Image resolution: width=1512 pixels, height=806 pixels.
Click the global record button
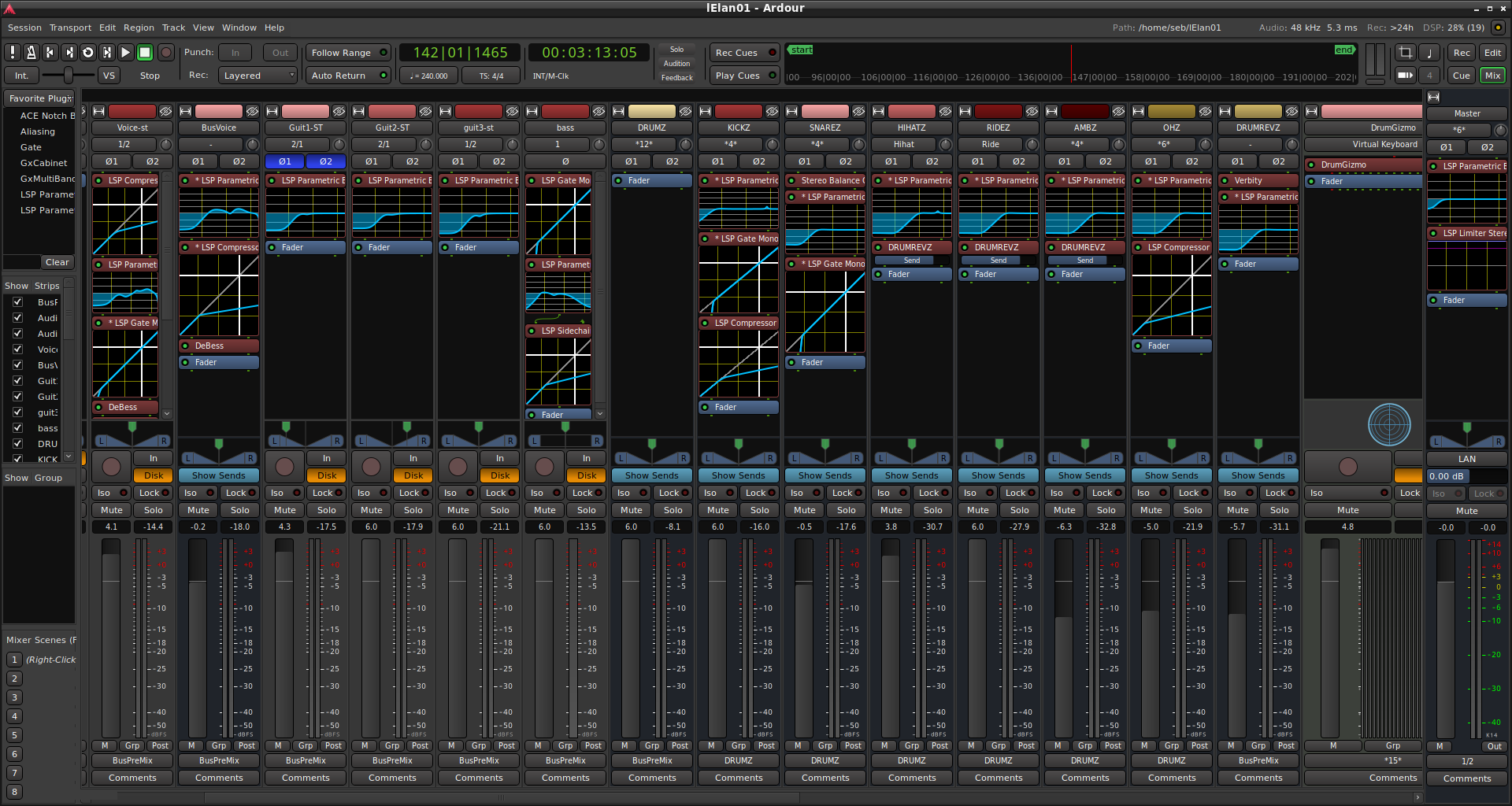[166, 53]
